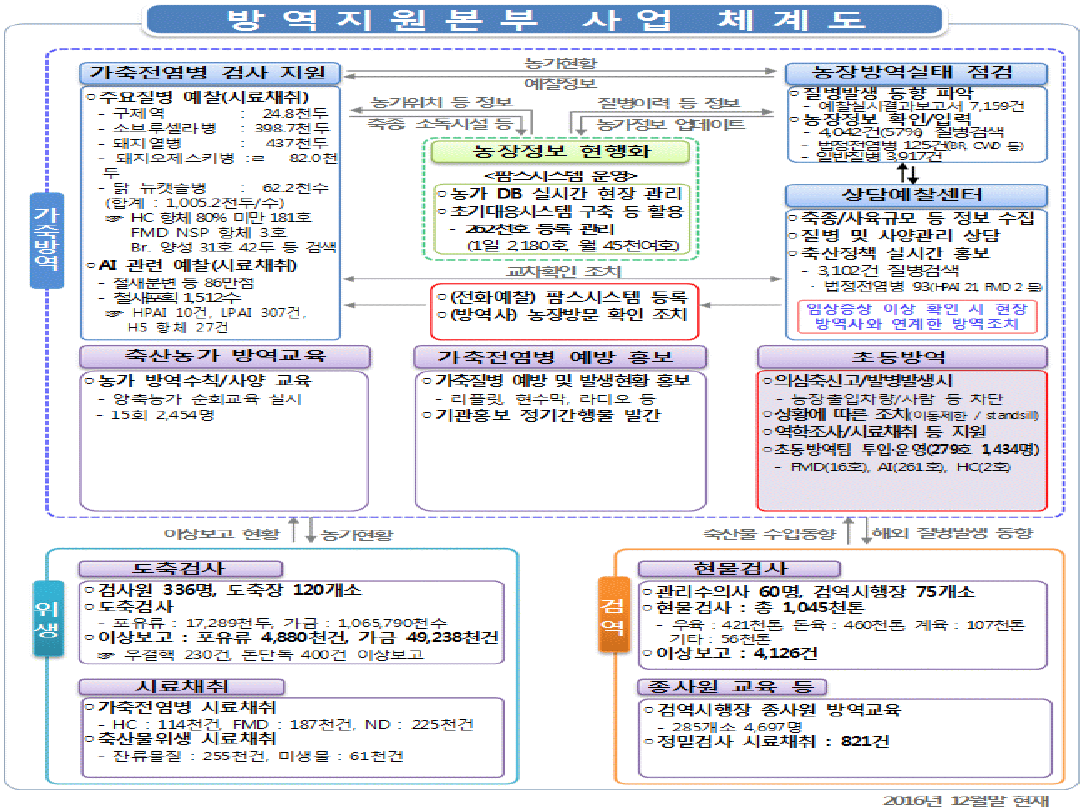Image resolution: width=1080 pixels, height=810 pixels.
Task: Click the up-down arrows above 상담예찰센터
Action: (x=914, y=172)
